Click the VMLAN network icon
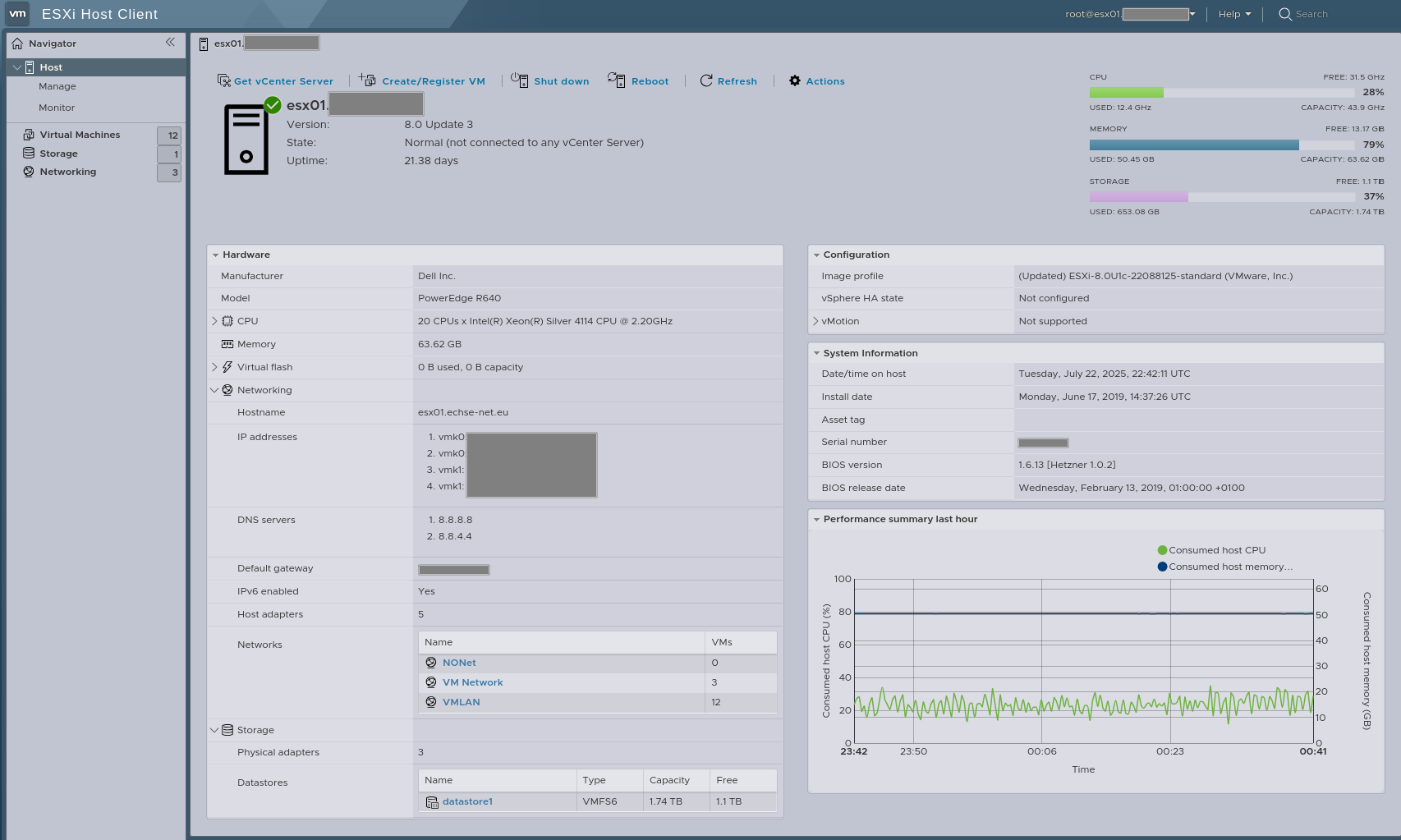This screenshot has width=1401, height=840. (x=431, y=702)
